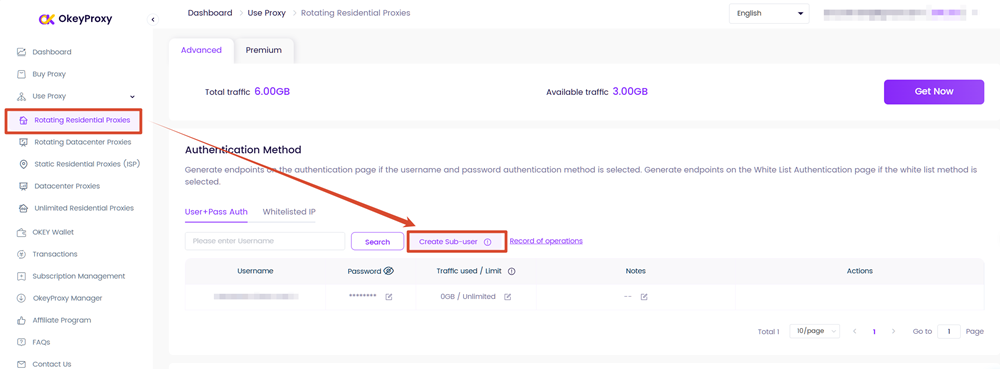This screenshot has width=1000, height=369.
Task: Edit the password with the pencil icon
Action: [388, 297]
